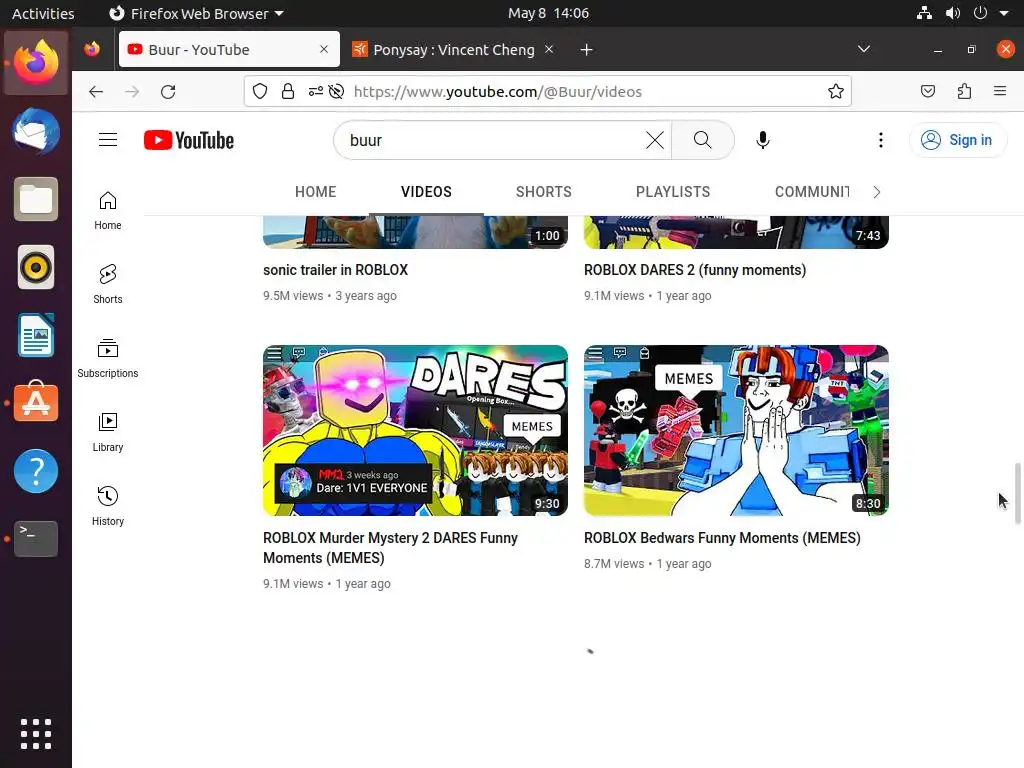Open the PLAYLISTS channel tab
The height and width of the screenshot is (768, 1024).
tap(673, 192)
